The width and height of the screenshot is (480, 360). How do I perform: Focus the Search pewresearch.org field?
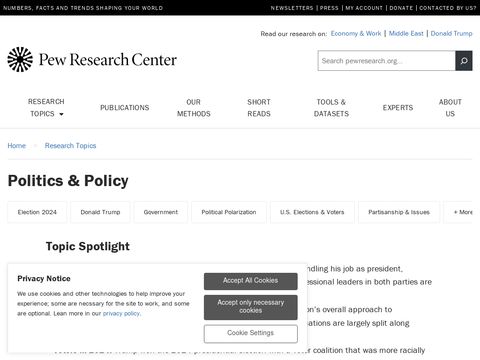387,61
